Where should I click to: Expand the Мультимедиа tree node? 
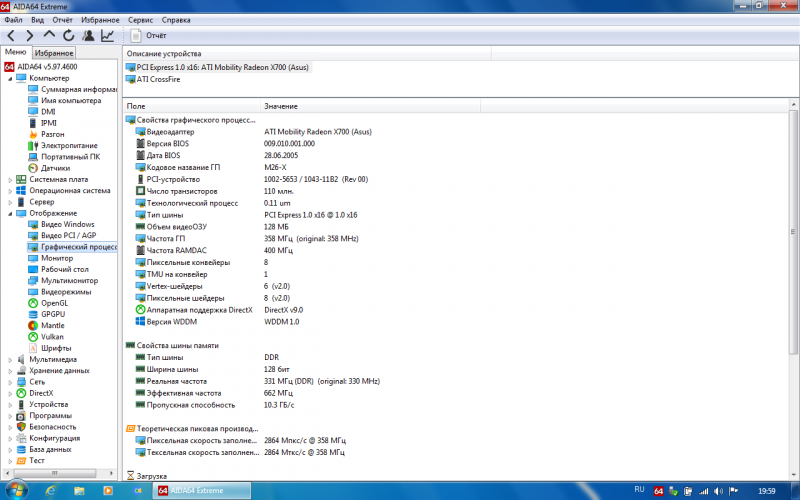click(11, 359)
